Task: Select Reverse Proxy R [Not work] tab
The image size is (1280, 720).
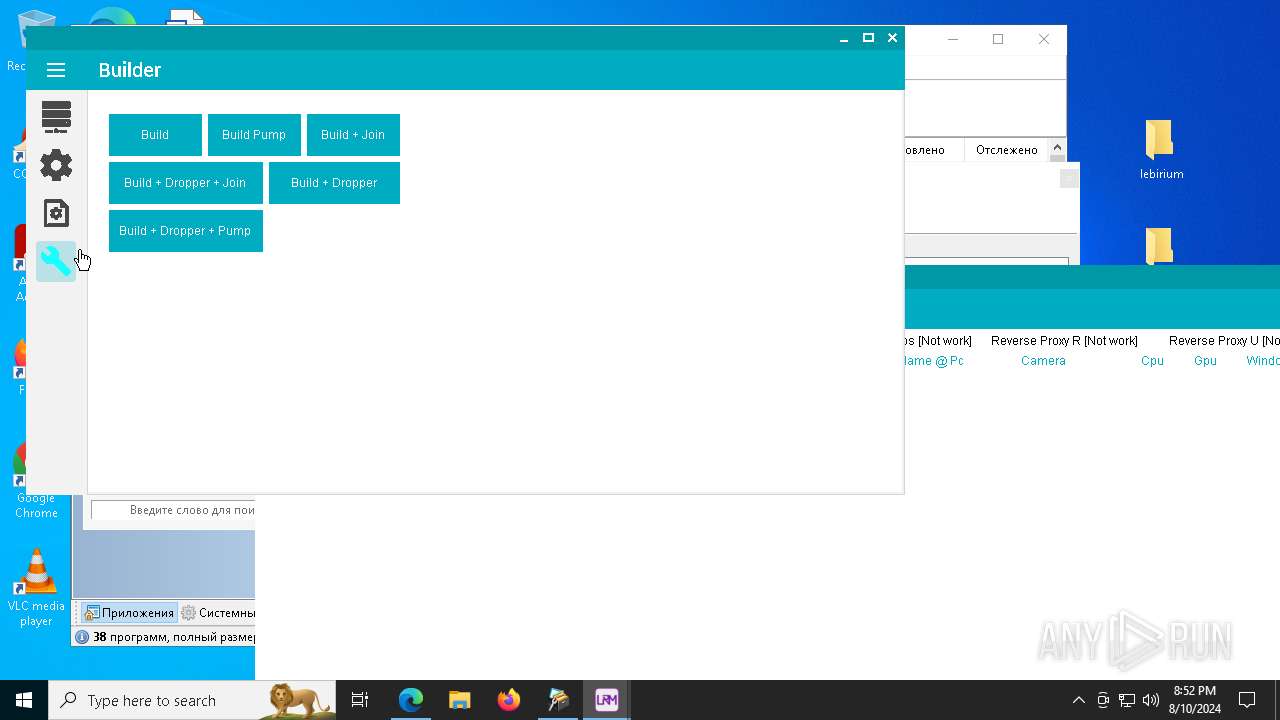Action: pos(1064,341)
